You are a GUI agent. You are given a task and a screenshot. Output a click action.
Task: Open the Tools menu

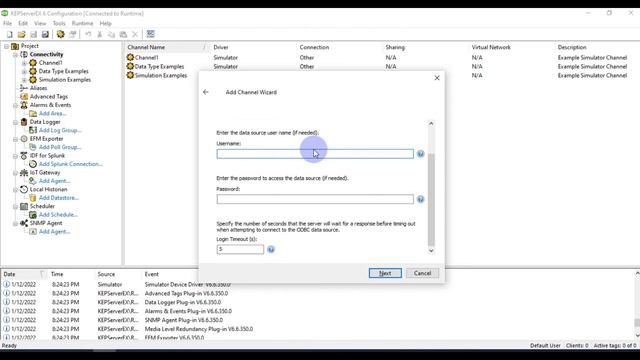(59, 24)
